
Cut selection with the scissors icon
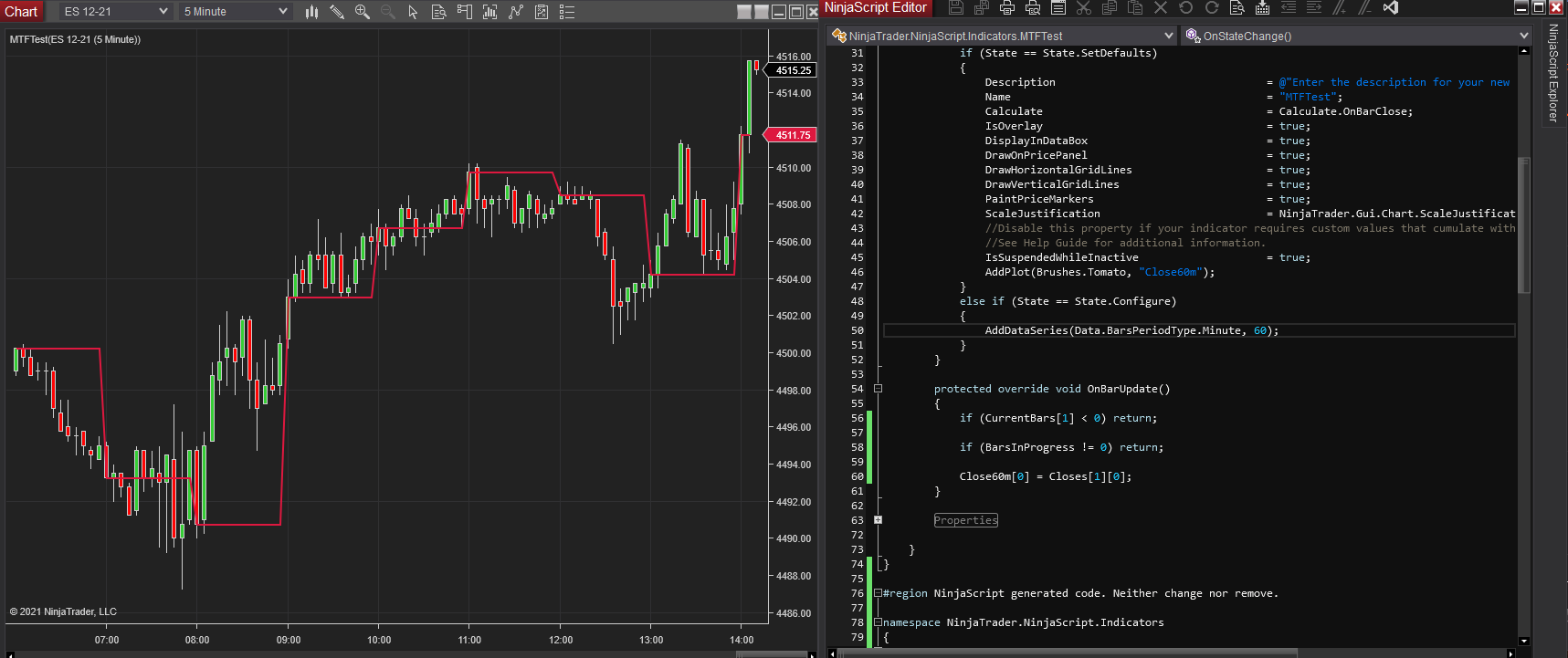pyautogui.click(x=1084, y=7)
